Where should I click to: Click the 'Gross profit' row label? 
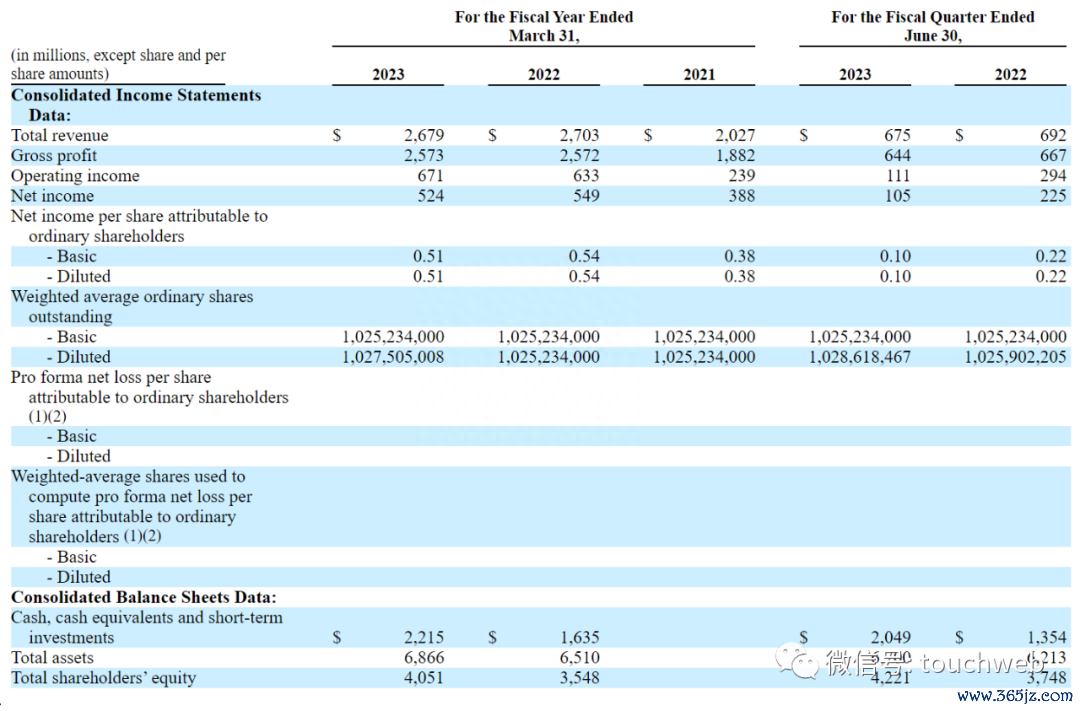click(x=54, y=156)
